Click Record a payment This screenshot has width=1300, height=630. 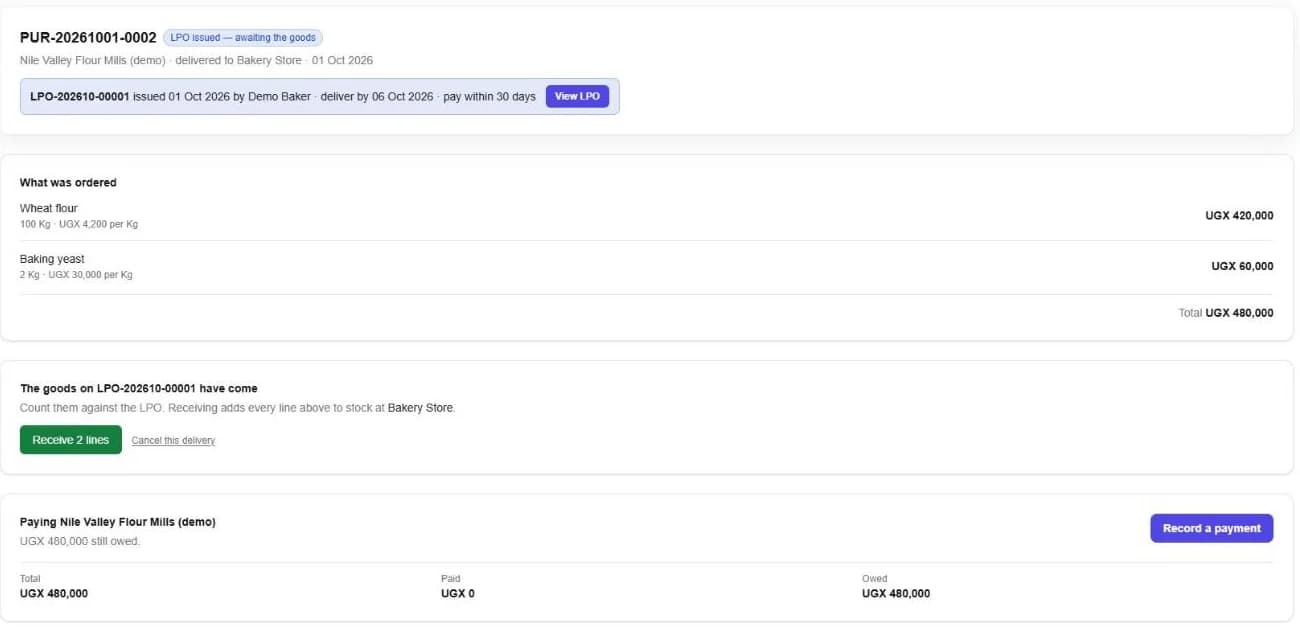1211,528
